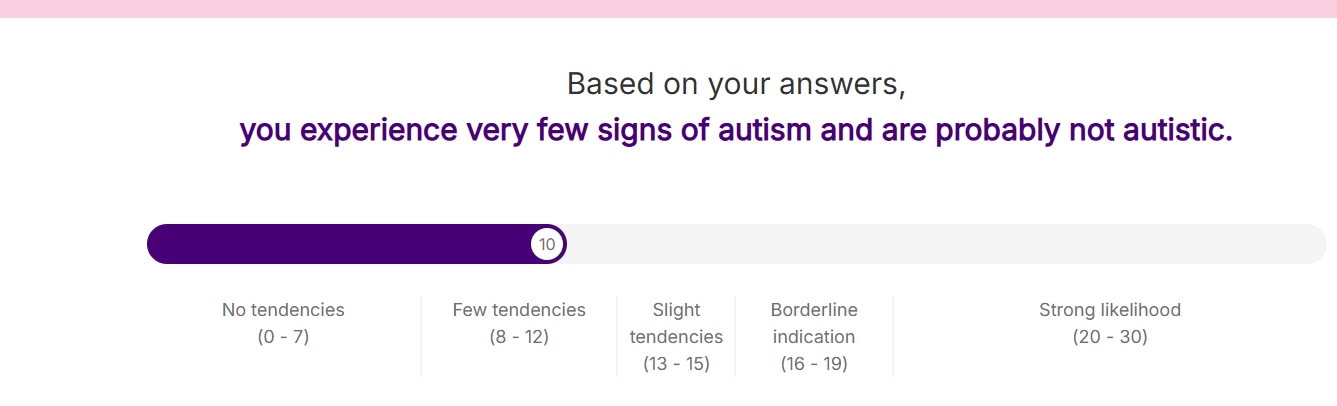
Task: Click divider between Borderline indication and Strong likelihood
Action: point(893,337)
